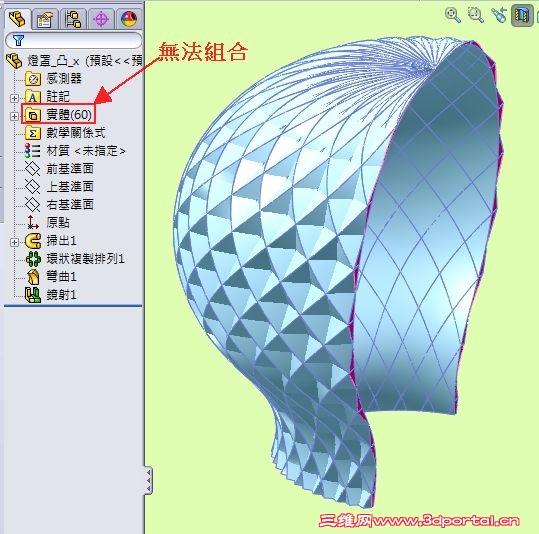The height and width of the screenshot is (534, 539).
Task: Switch to the ConfigurationManager tab
Action: click(x=73, y=19)
